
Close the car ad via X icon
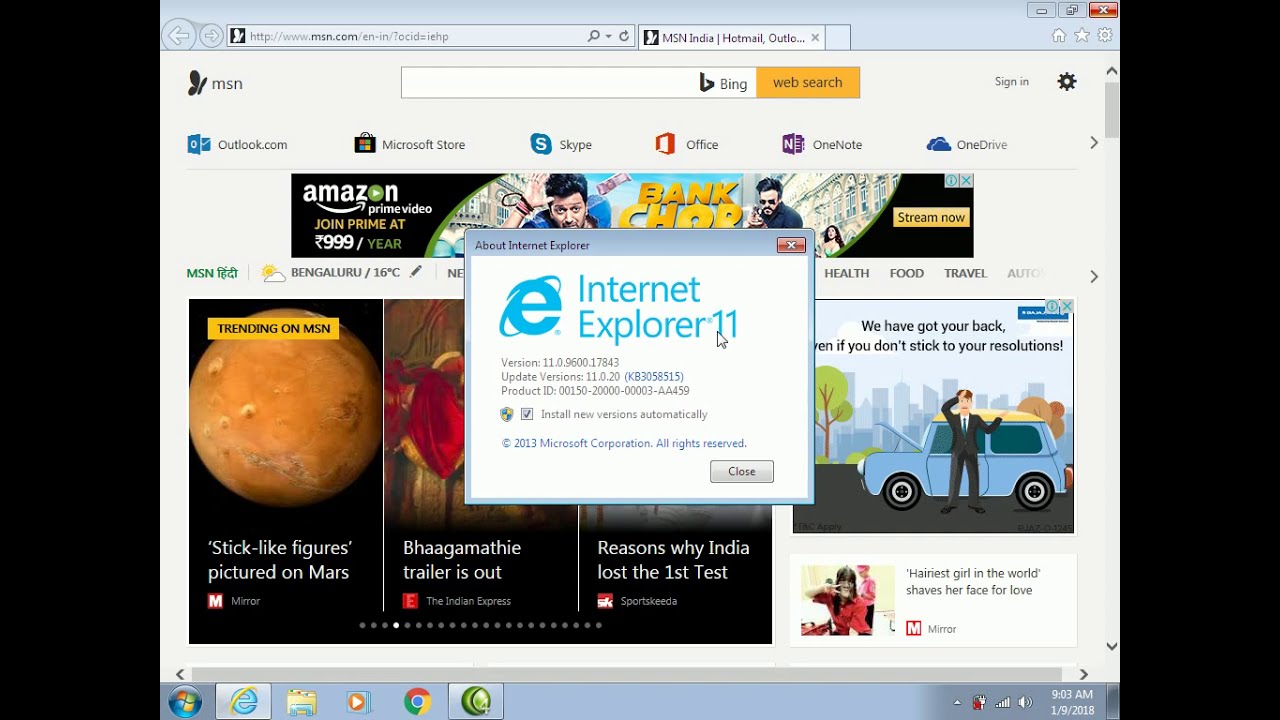click(x=1067, y=306)
